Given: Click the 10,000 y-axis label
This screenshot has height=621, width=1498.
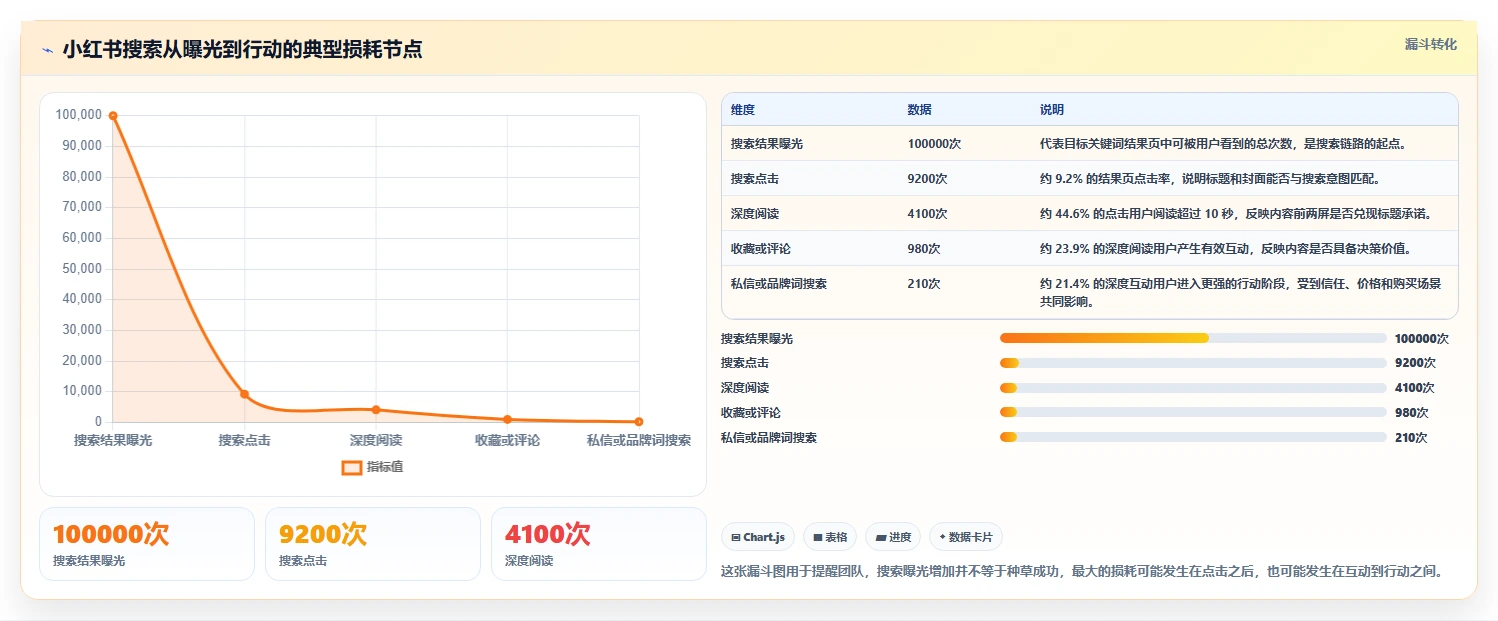Looking at the screenshot, I should 82,391.
